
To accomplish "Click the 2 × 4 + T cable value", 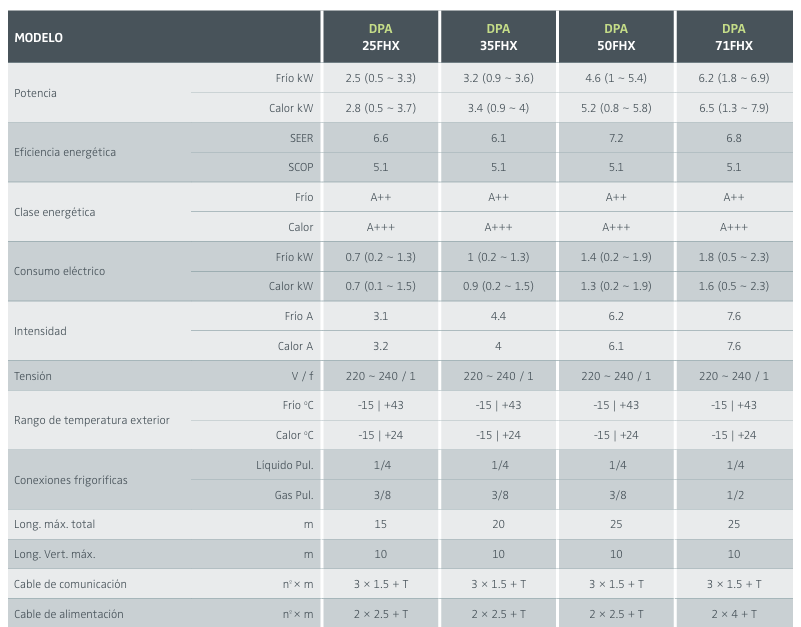I will tap(734, 614).
